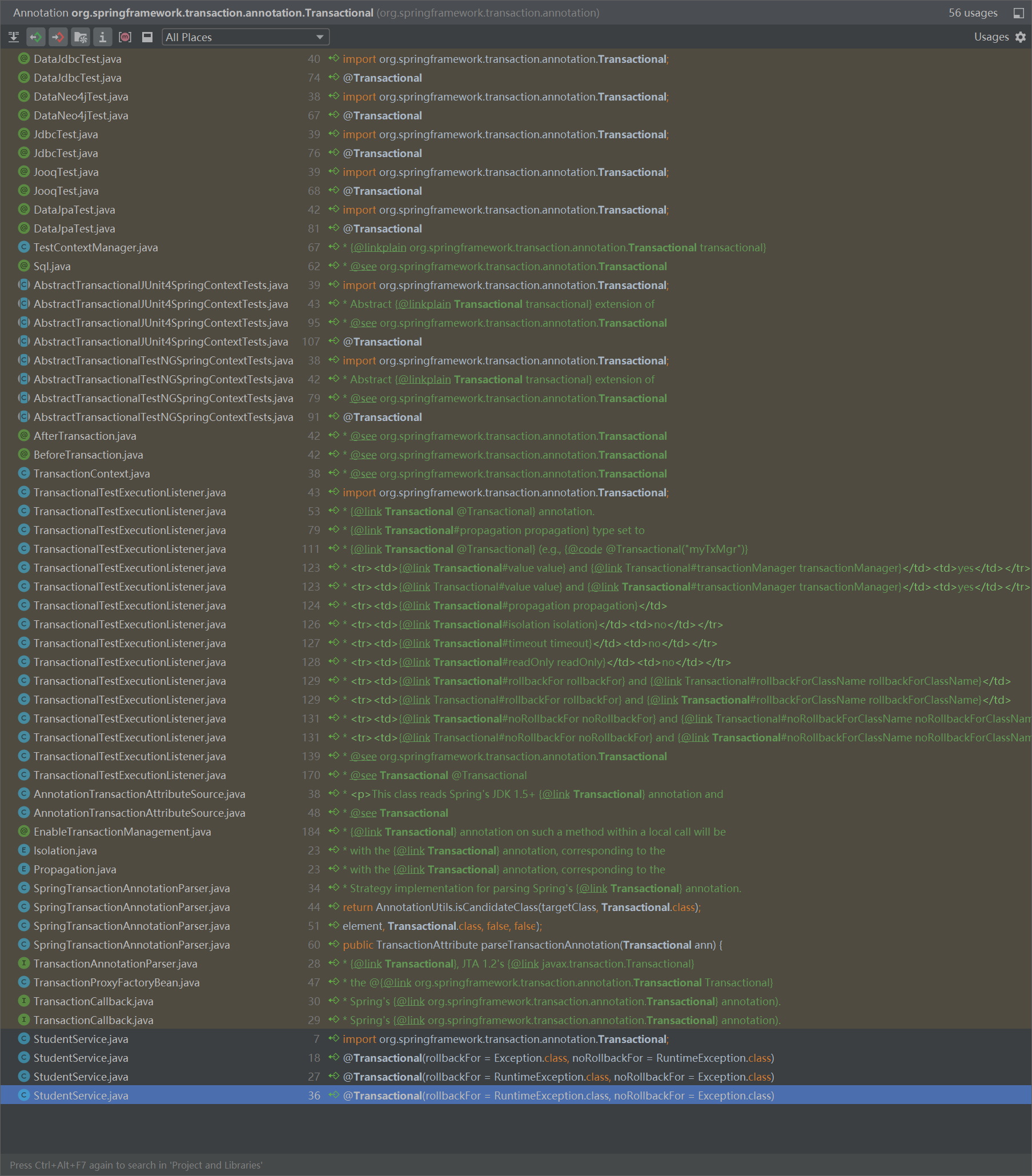Click the 56 usages counter
The height and width of the screenshot is (1176, 1032).
pyautogui.click(x=973, y=13)
